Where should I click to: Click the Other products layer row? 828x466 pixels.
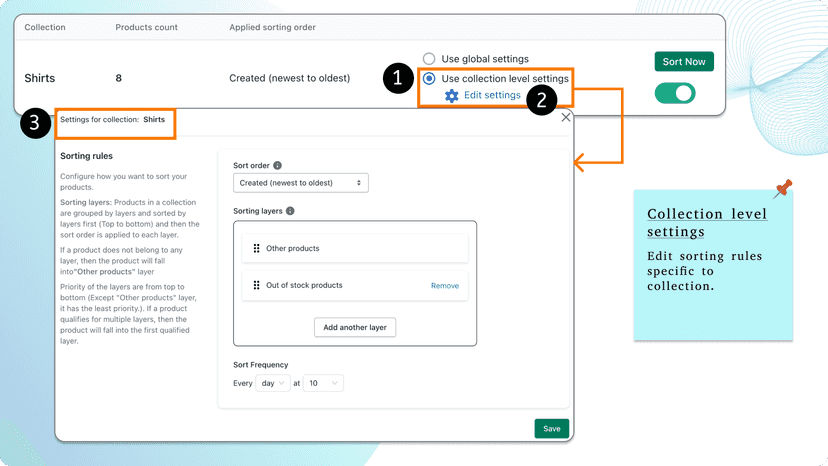pos(355,248)
